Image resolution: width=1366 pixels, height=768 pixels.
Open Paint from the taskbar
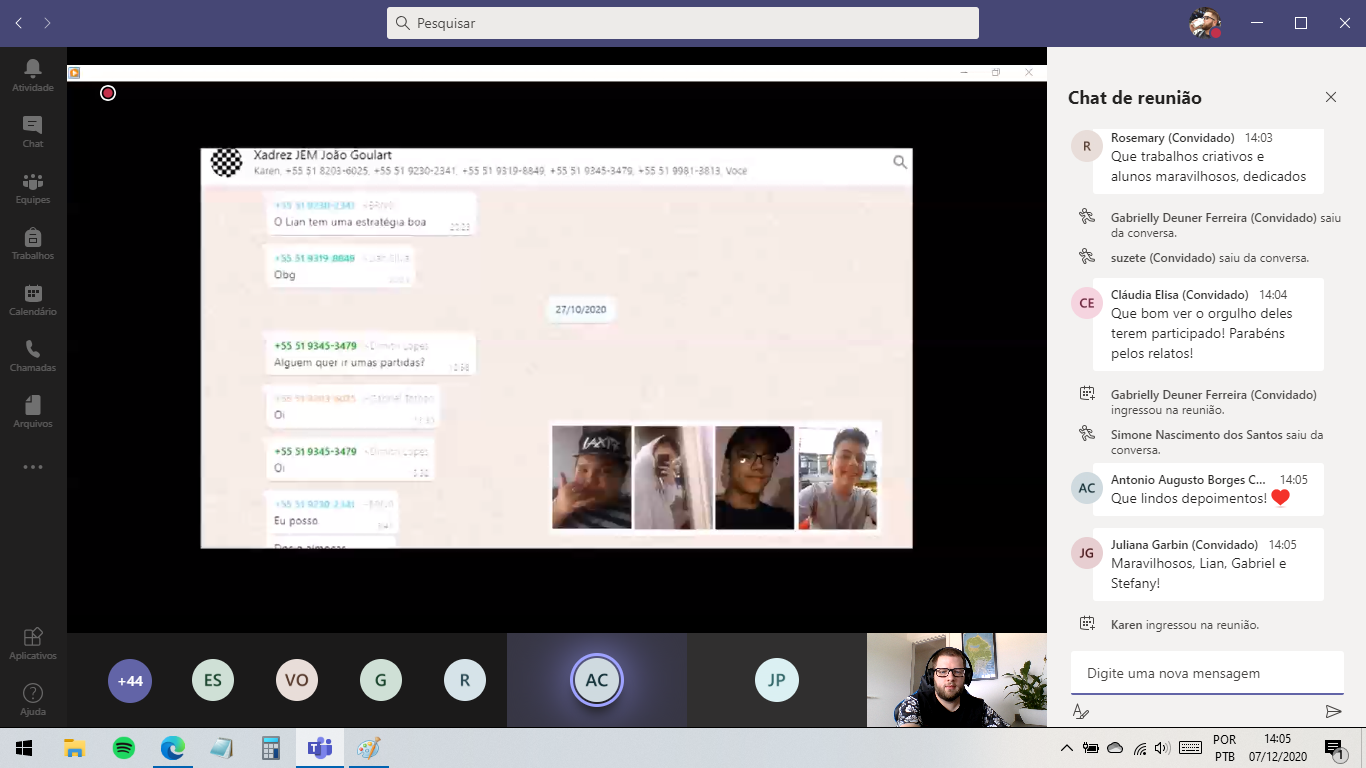369,748
